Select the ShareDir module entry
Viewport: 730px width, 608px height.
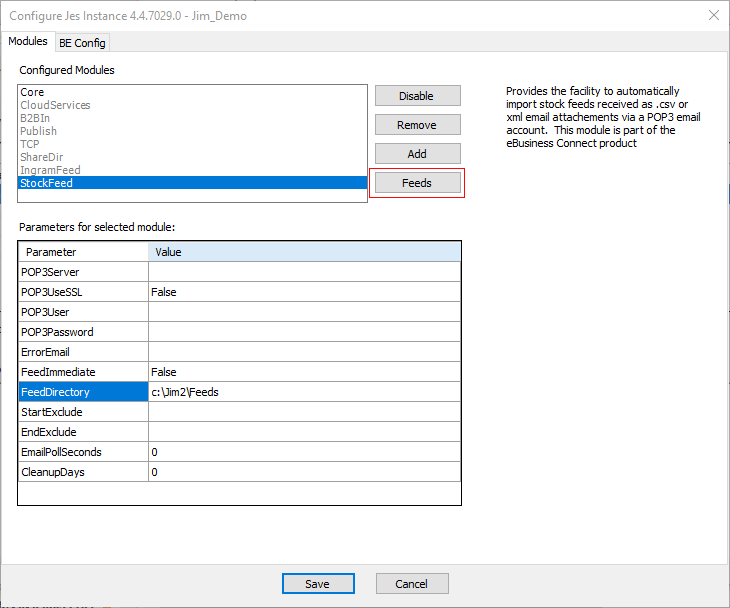tap(42, 157)
